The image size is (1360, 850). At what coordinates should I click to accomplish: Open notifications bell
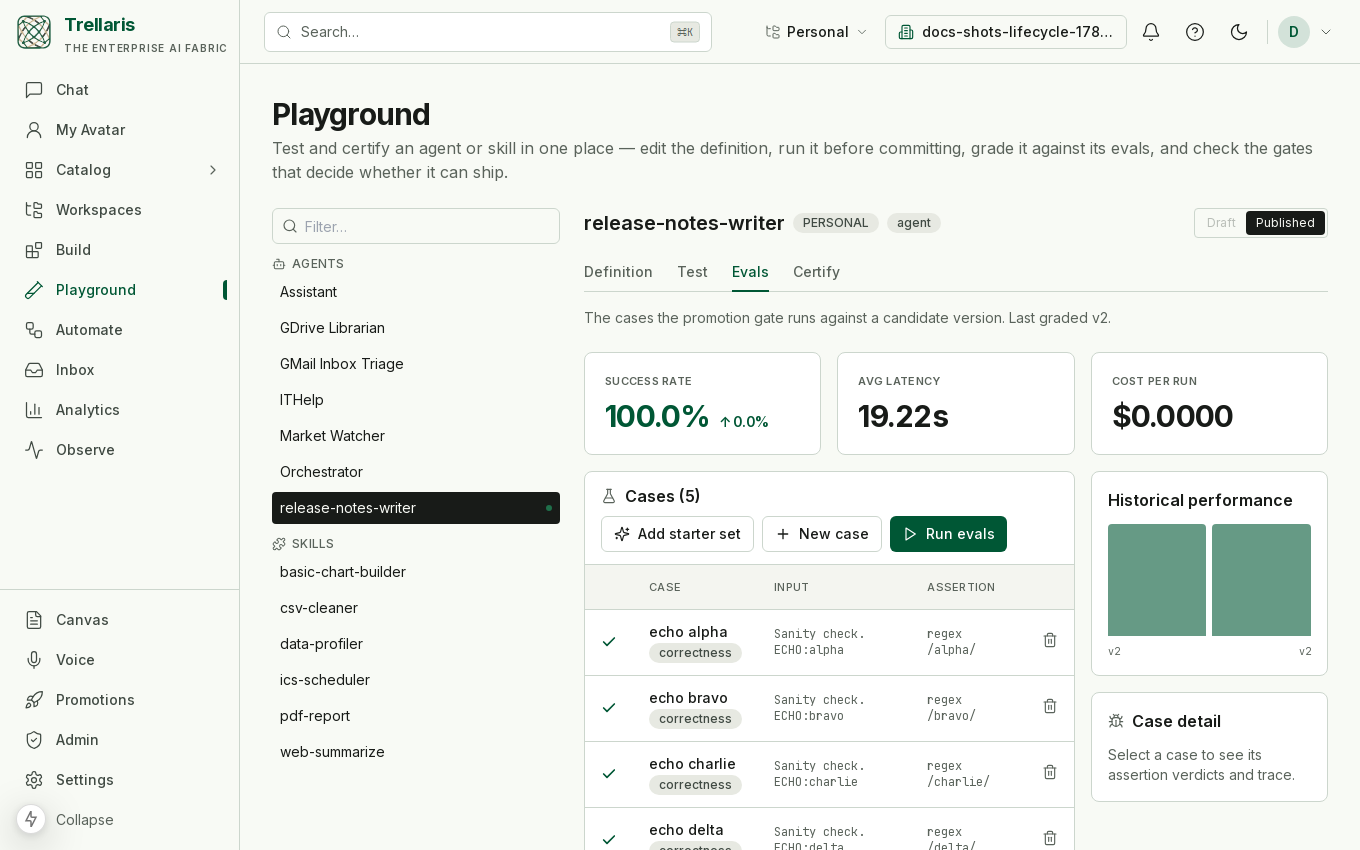coord(1151,32)
